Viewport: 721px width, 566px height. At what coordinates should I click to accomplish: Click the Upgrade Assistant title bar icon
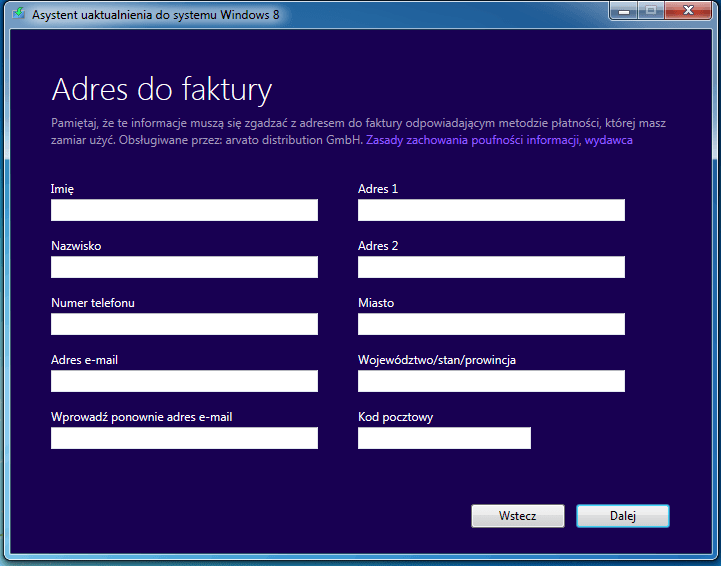pyautogui.click(x=18, y=13)
